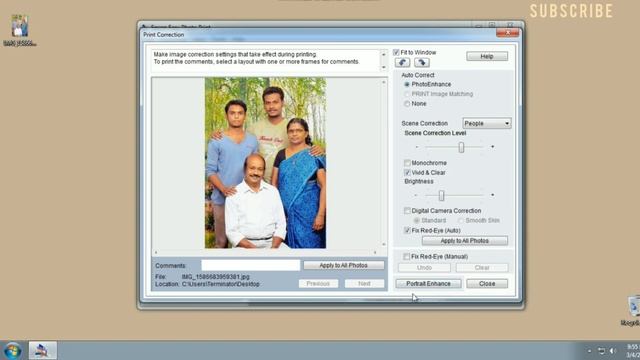Toggle the Fit to Window checkbox
Viewport: 640px width, 360px height.
pyautogui.click(x=396, y=53)
